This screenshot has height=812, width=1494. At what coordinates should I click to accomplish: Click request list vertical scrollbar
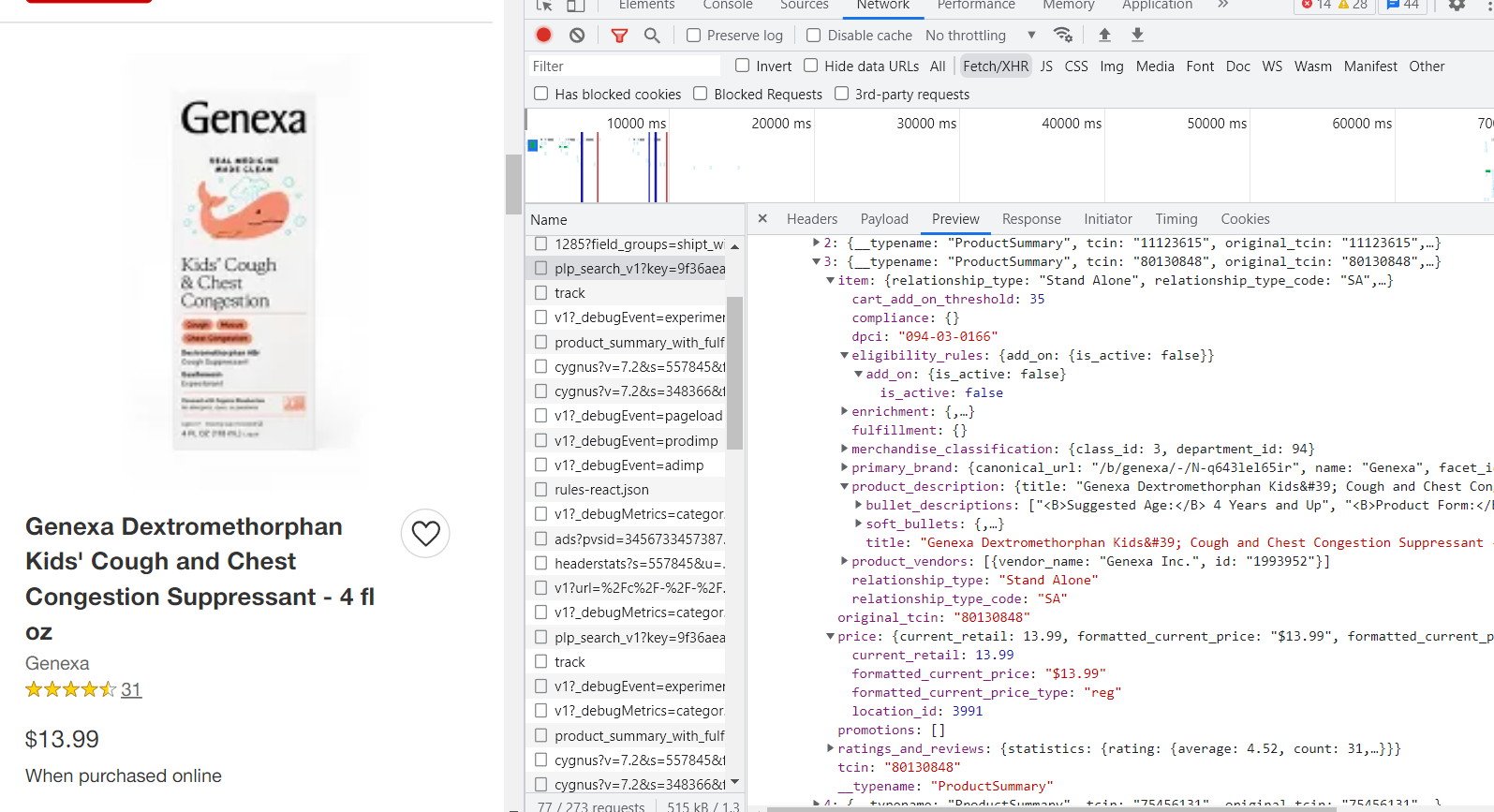734,373
